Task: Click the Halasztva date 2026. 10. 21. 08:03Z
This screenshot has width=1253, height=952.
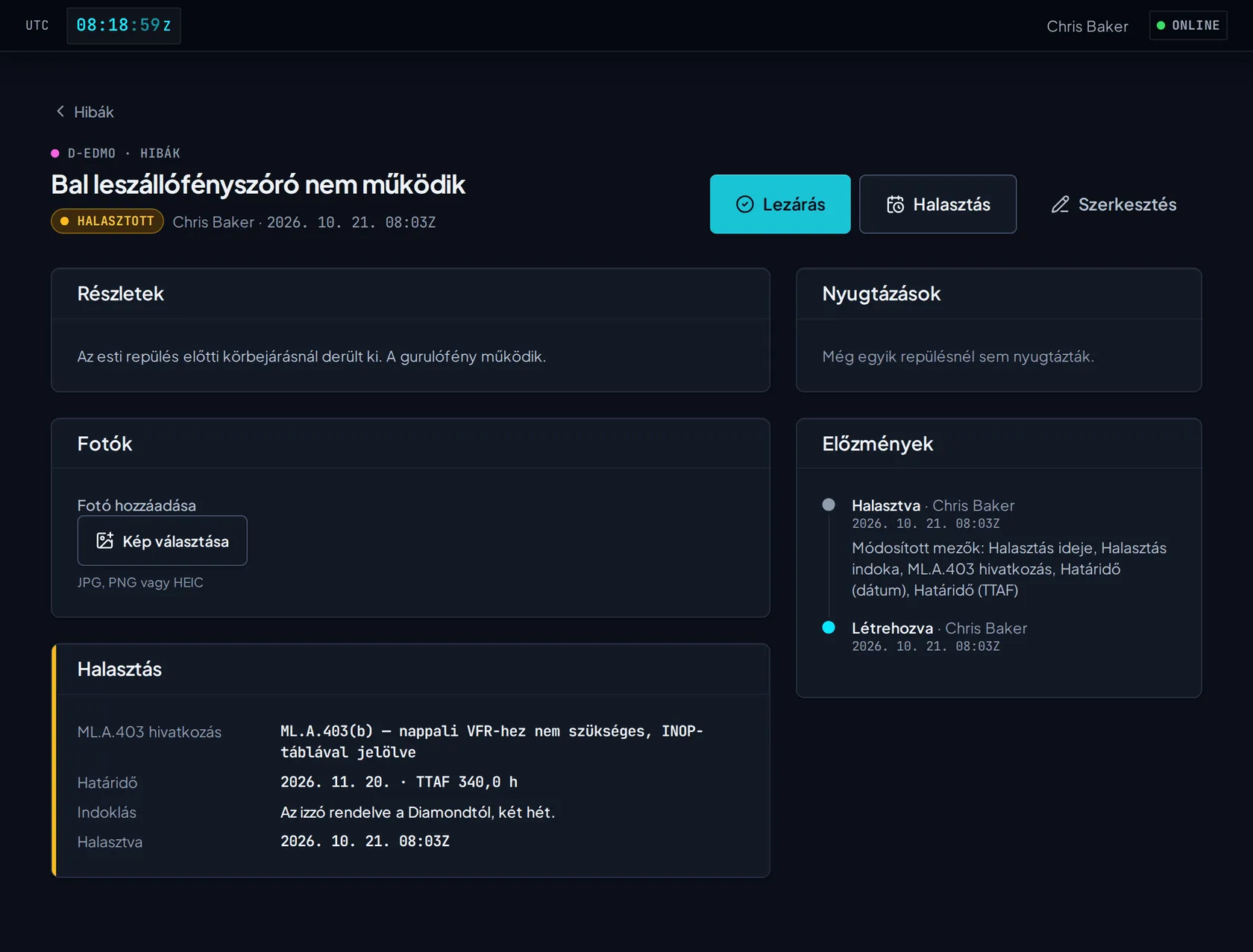Action: tap(365, 841)
